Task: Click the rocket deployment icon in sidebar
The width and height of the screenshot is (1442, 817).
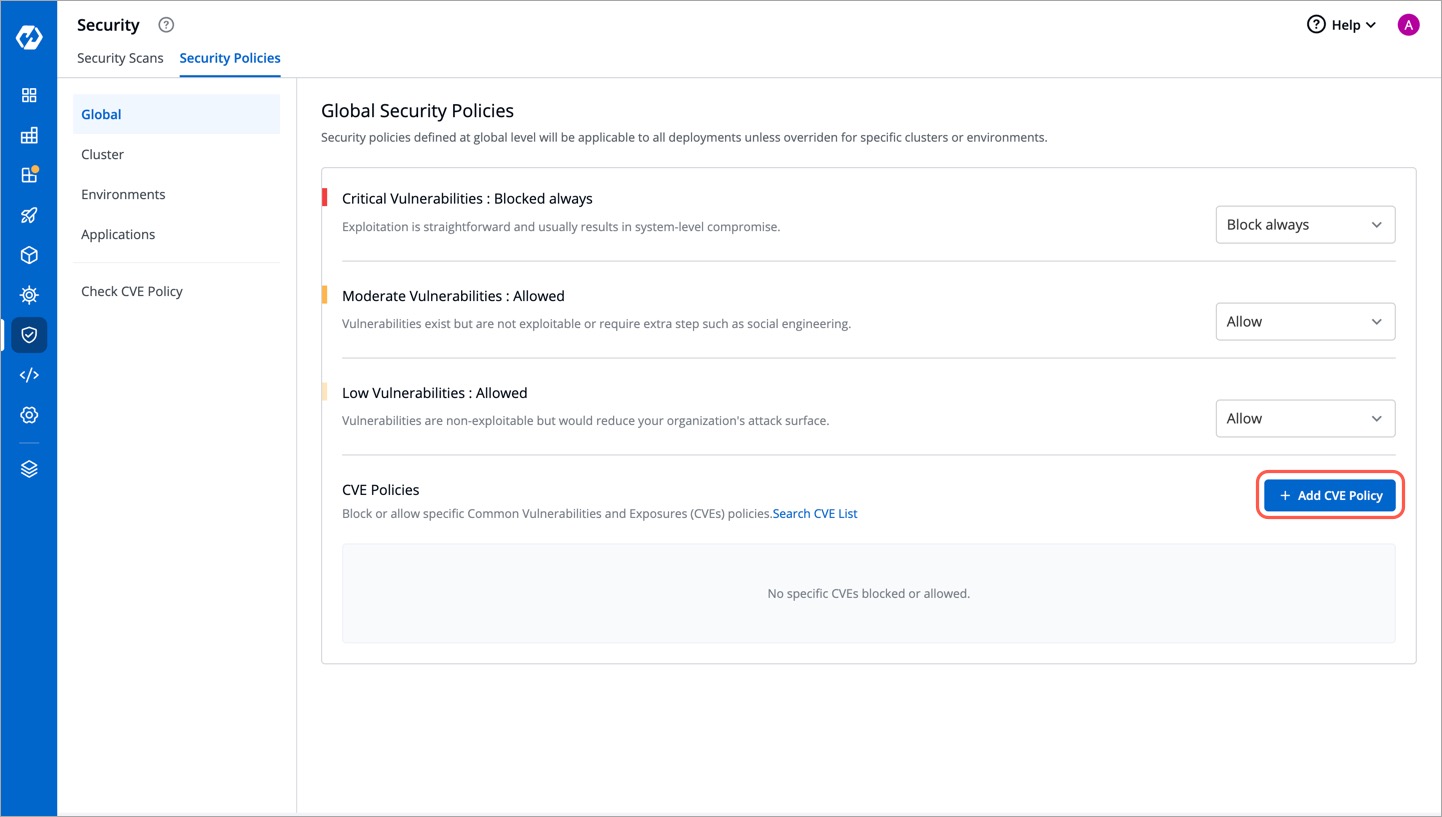Action: (x=29, y=215)
